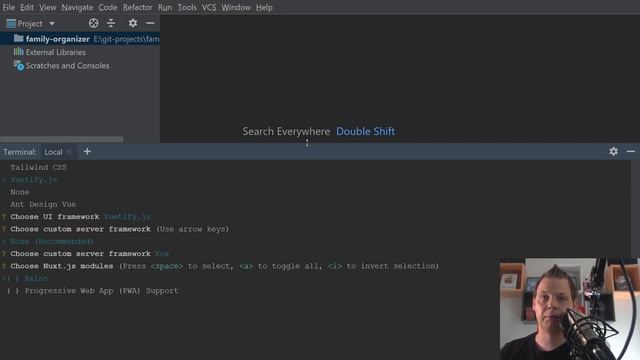Screen dimensions: 640x360
Task: Open the Code menu
Action: 108,7
